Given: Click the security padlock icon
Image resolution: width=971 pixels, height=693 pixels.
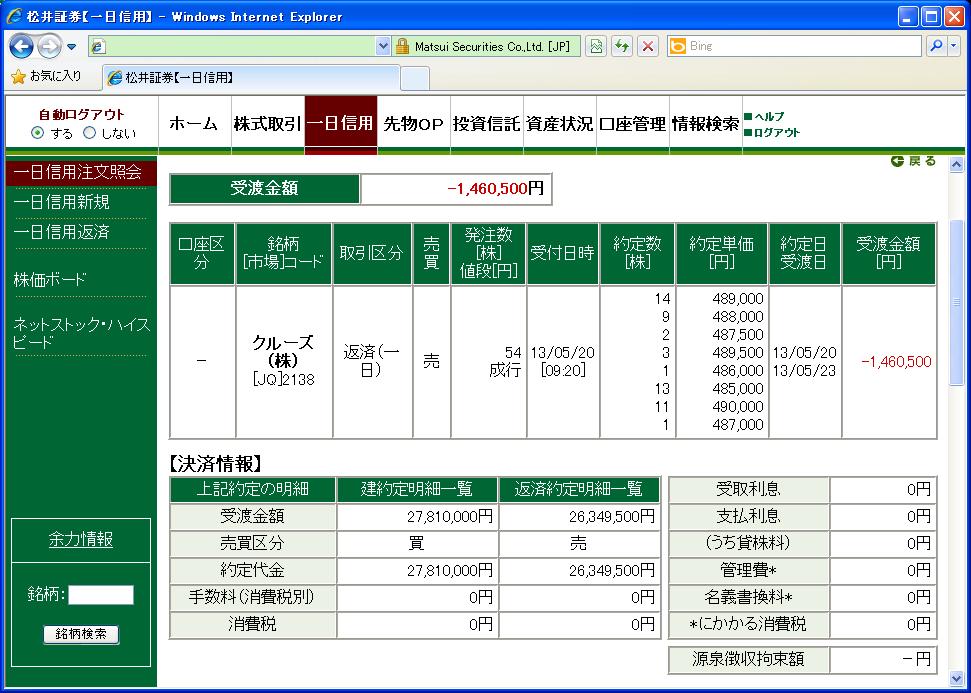Looking at the screenshot, I should [402, 46].
